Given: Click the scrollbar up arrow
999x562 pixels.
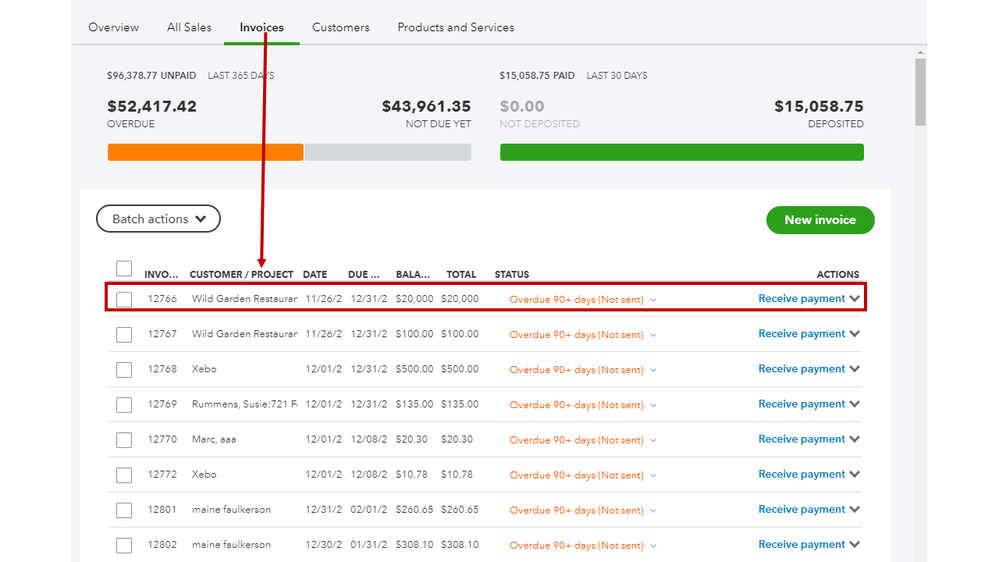Looking at the screenshot, I should (x=920, y=52).
